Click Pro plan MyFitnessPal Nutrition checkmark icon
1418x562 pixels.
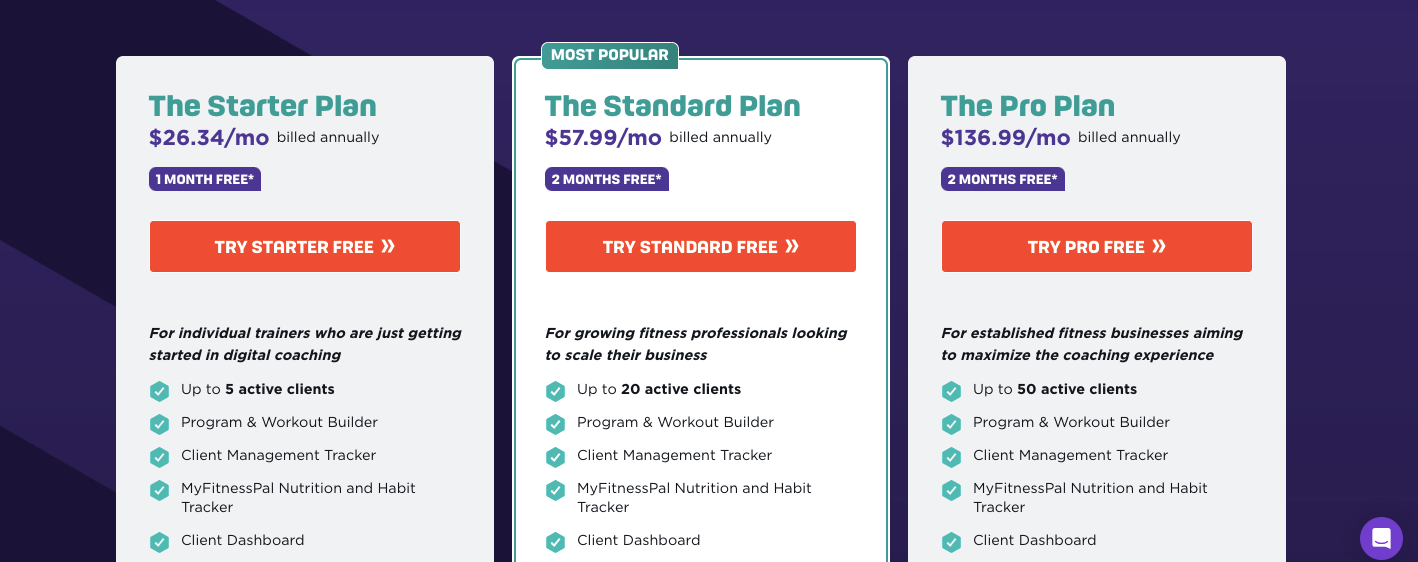click(951, 490)
